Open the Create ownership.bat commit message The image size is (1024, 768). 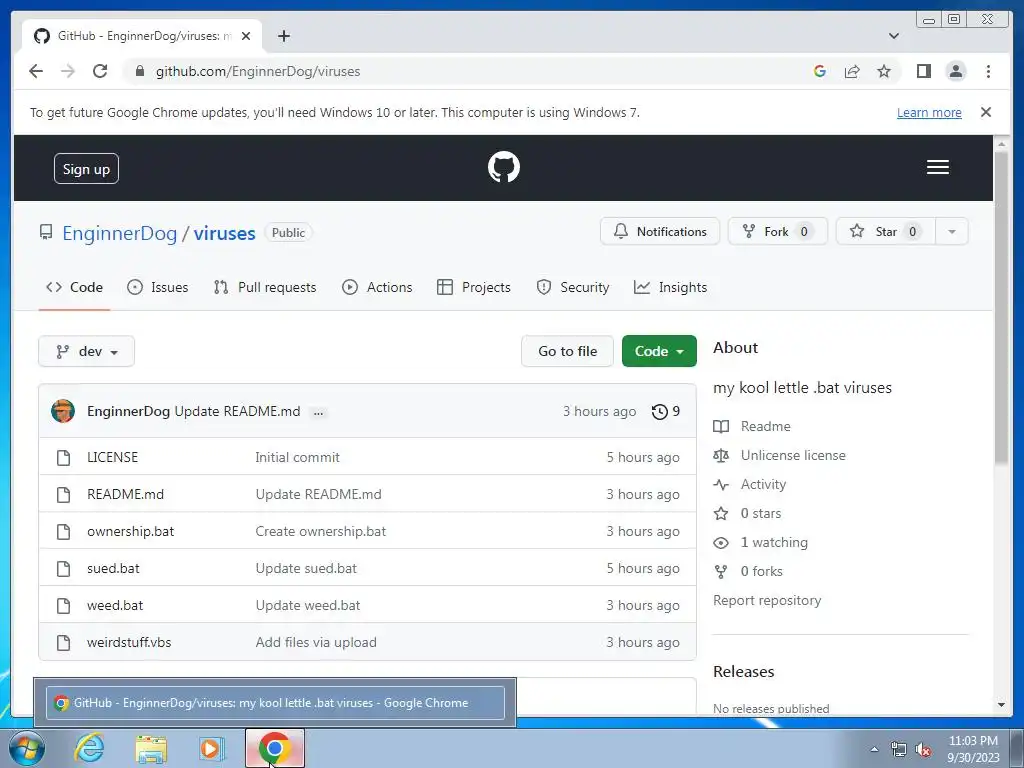pyautogui.click(x=321, y=532)
